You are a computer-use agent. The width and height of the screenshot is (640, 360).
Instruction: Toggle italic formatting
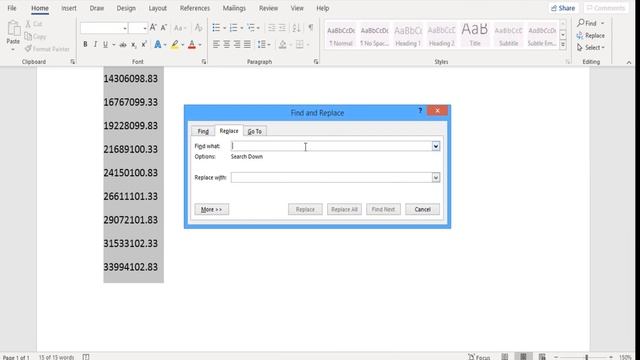(95, 44)
